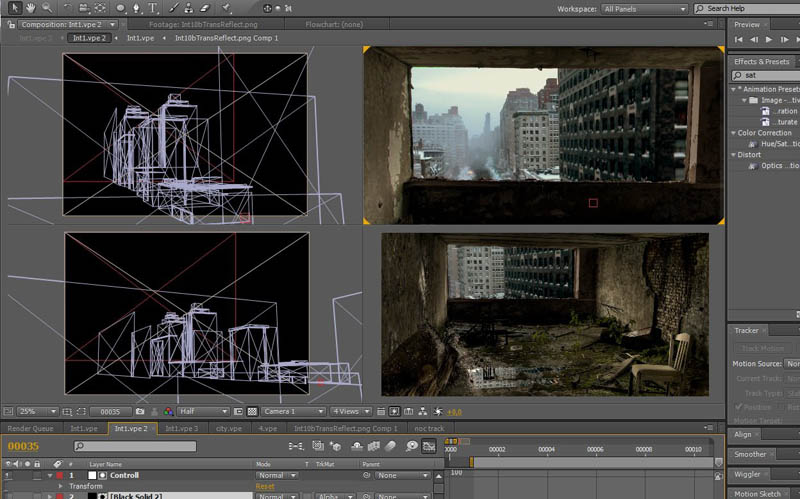Click the Local Axis Mode icon
The image size is (800, 499).
pos(267,8)
